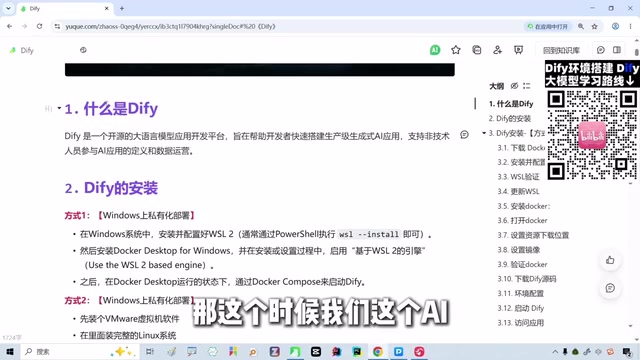Start presentation mode icon
The height and width of the screenshot is (360, 640).
point(518,50)
